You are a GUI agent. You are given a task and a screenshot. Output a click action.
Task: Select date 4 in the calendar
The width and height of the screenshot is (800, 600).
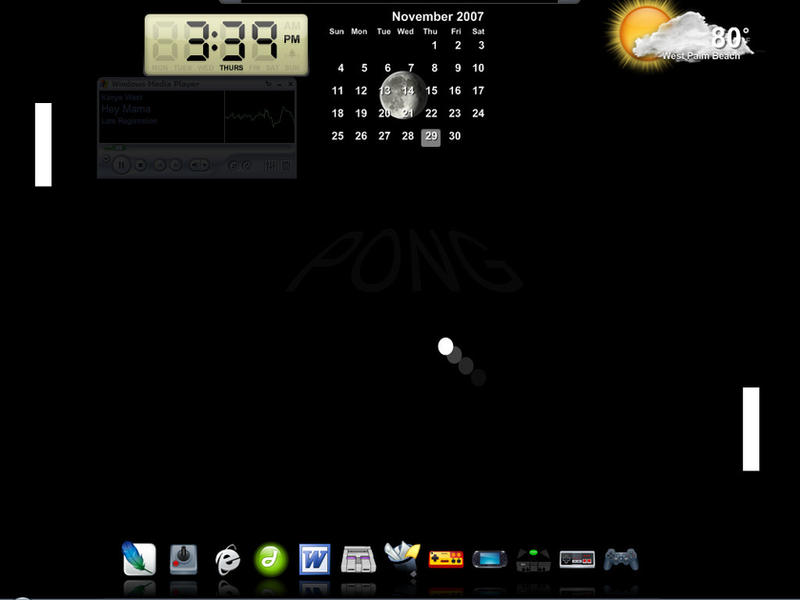(341, 68)
